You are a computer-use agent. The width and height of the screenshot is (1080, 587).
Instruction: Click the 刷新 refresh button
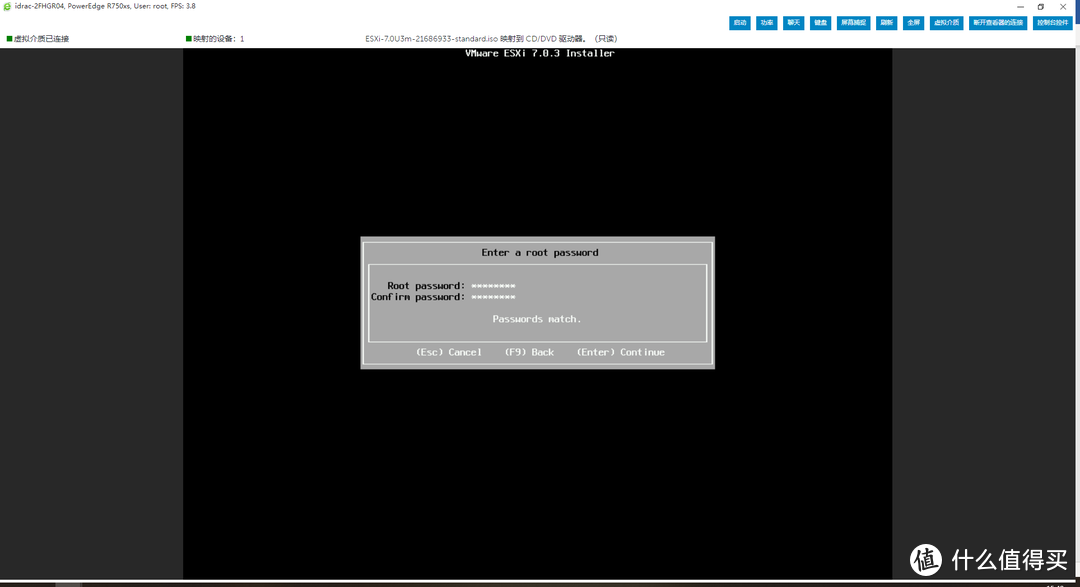886,23
